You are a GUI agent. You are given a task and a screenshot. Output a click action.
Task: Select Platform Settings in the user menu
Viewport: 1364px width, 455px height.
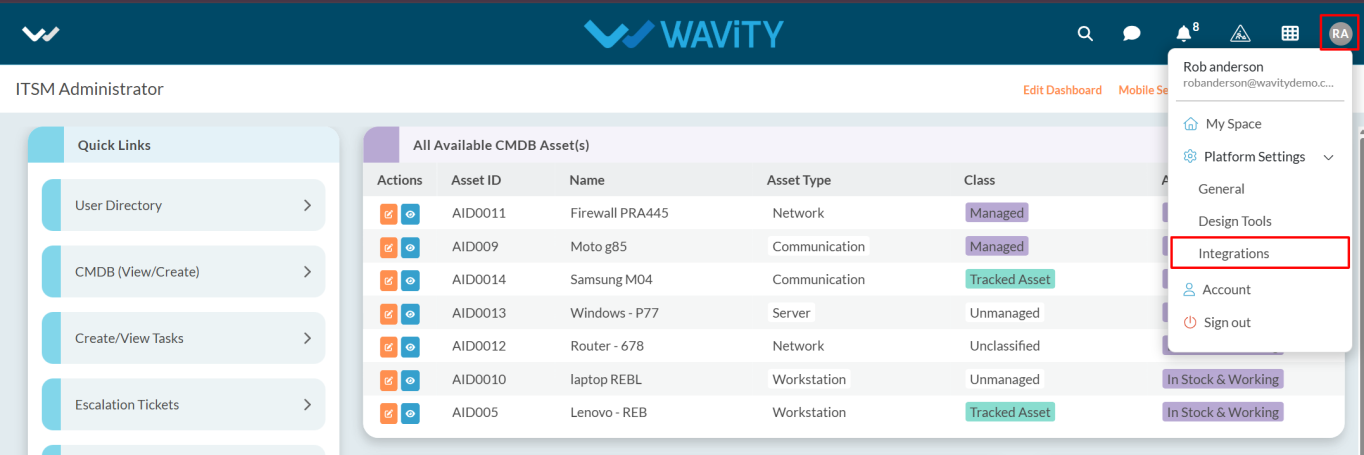pos(1254,157)
